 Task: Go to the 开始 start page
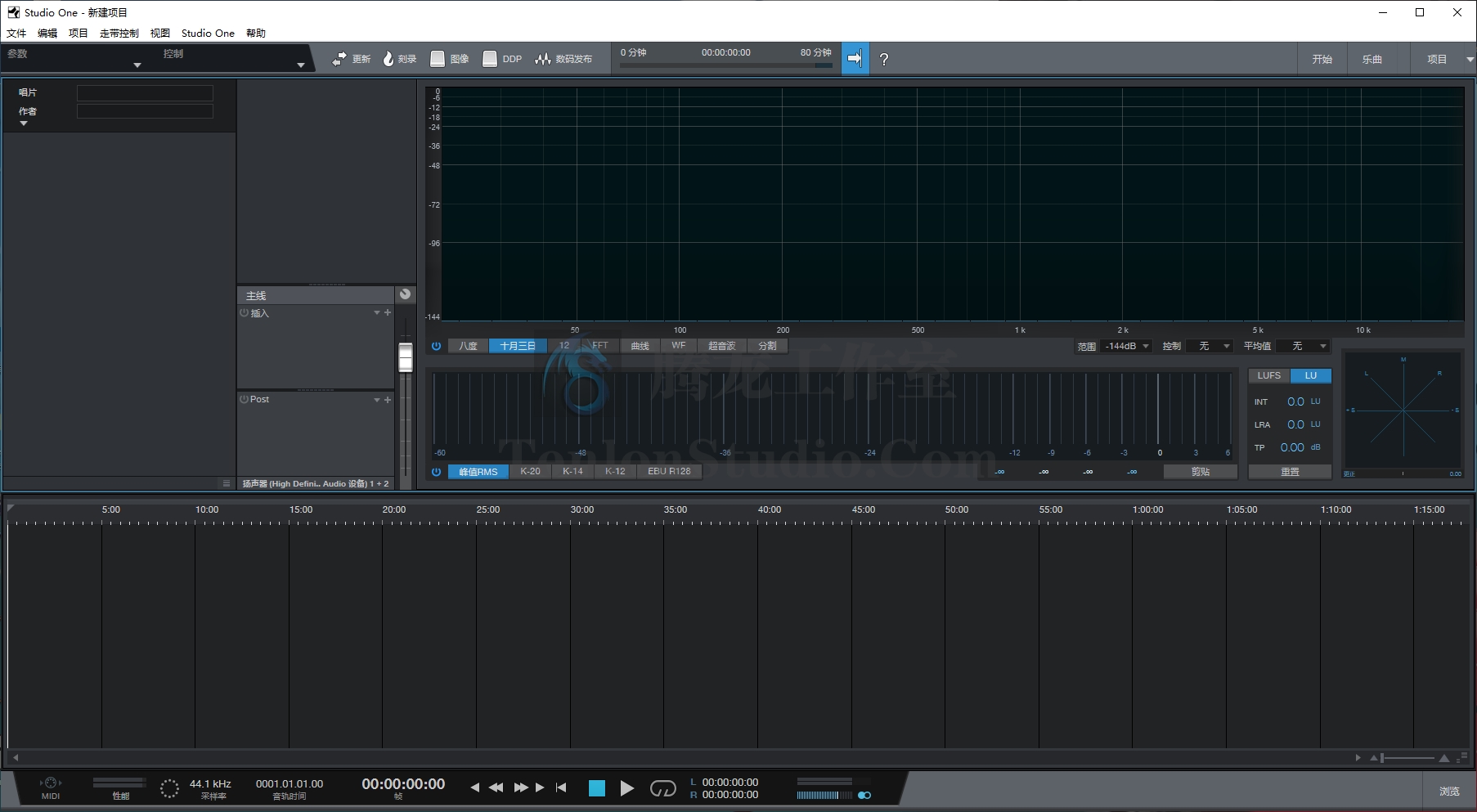click(x=1322, y=59)
